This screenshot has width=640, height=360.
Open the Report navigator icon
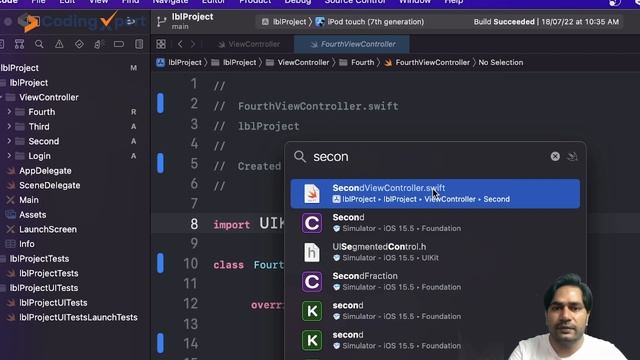(x=139, y=44)
